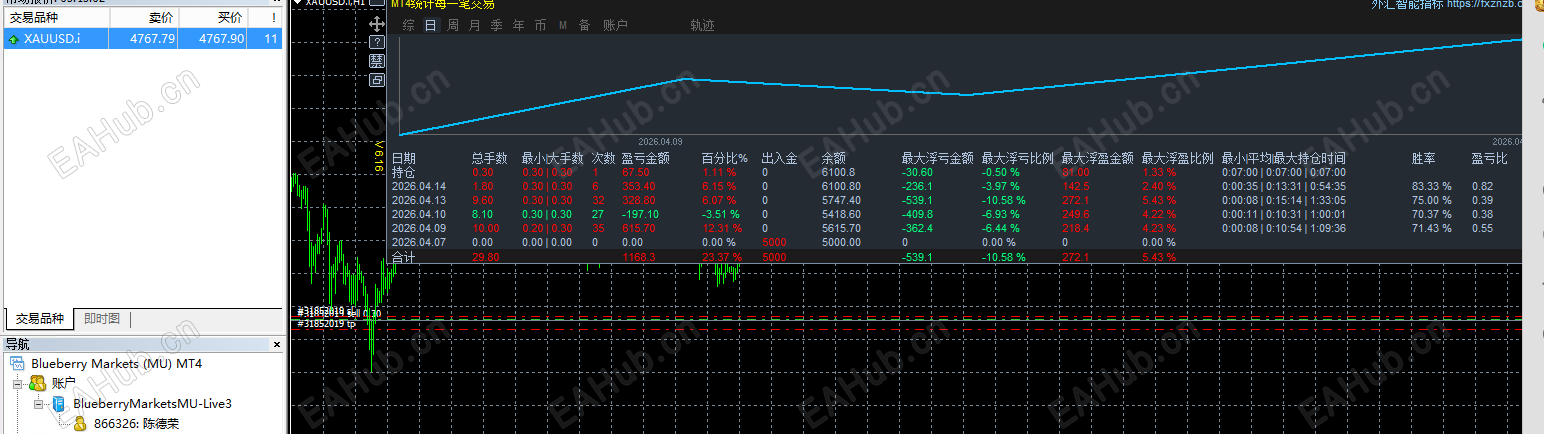Switch to the 即时图 tick chart tab
The image size is (1544, 434).
(101, 319)
